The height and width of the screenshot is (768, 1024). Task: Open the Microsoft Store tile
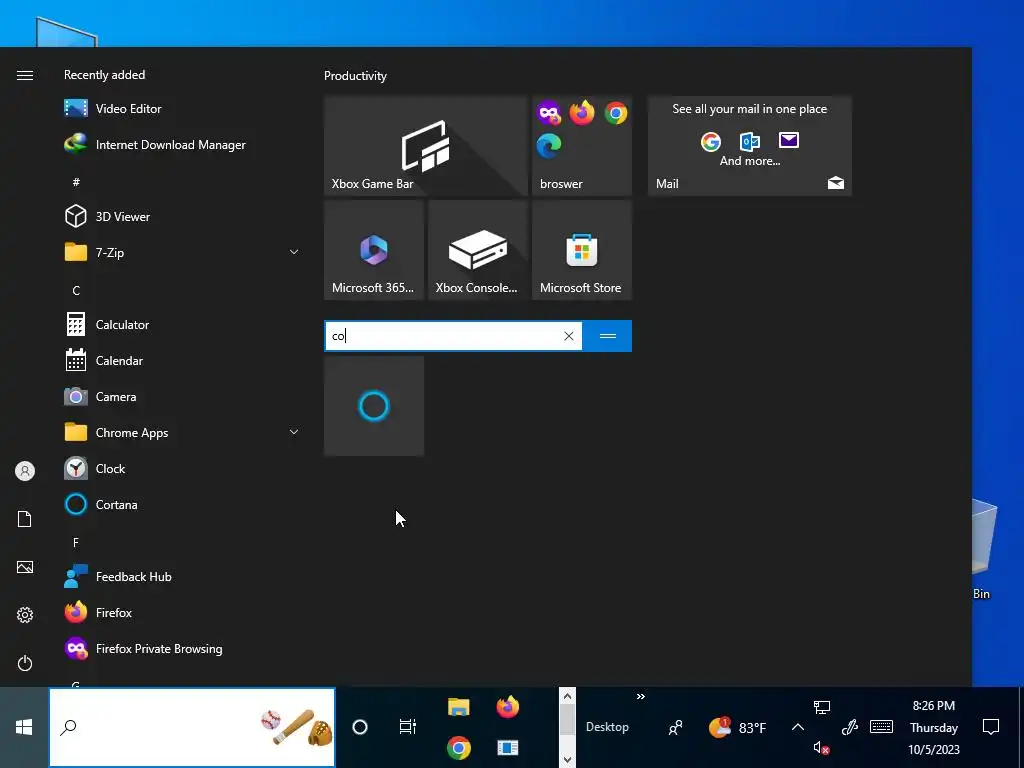tap(582, 250)
